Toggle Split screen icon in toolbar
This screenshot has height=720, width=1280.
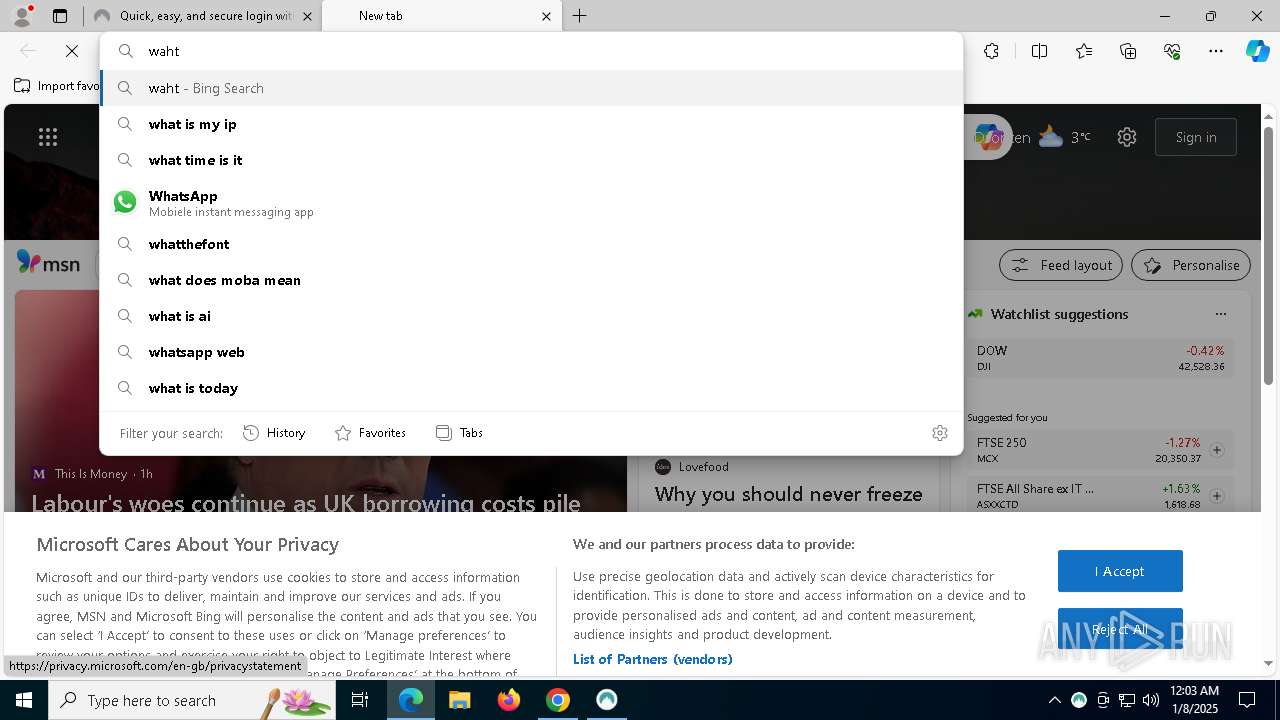click(1040, 51)
